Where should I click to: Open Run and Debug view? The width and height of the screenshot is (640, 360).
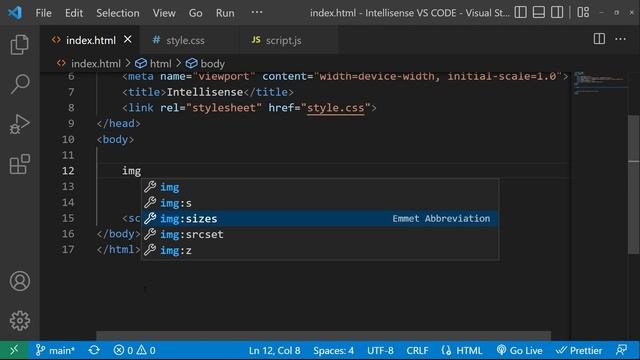click(19, 124)
